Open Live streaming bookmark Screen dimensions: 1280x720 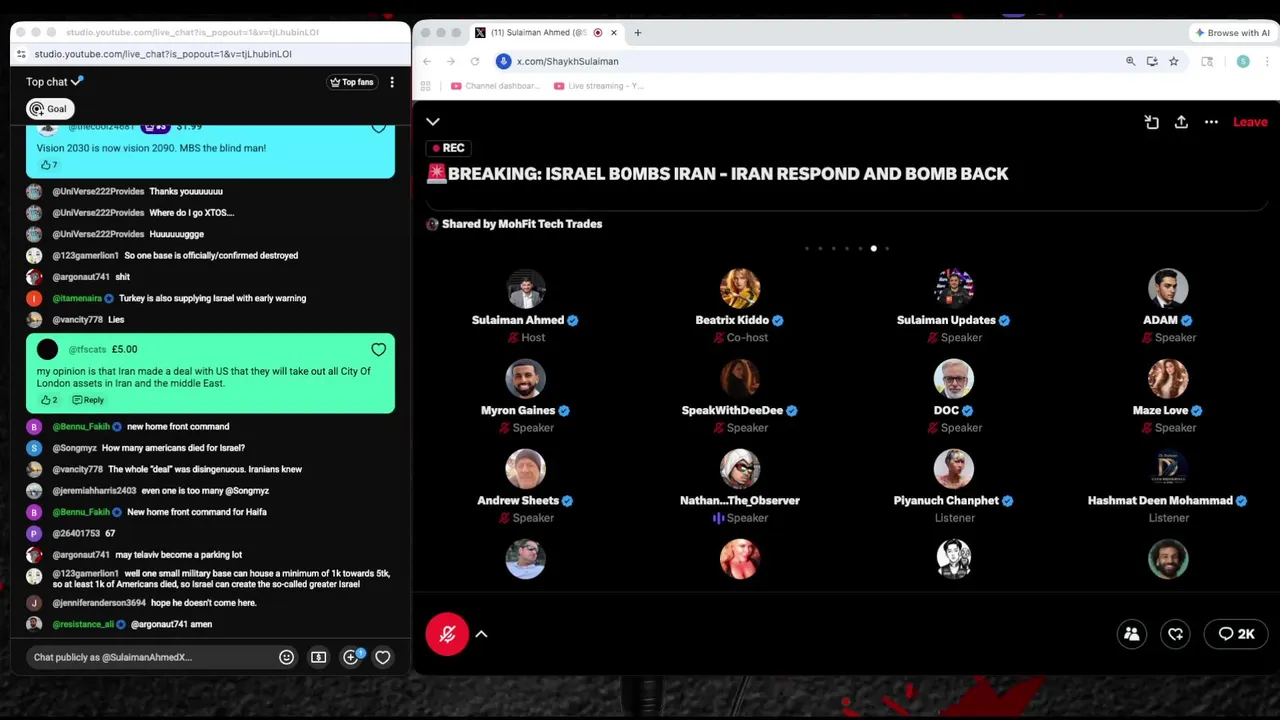point(599,86)
